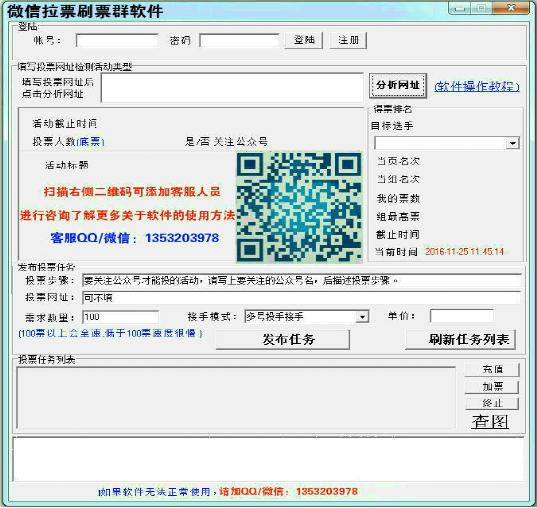
Task: Focus the 密码 password field
Action: (239, 40)
